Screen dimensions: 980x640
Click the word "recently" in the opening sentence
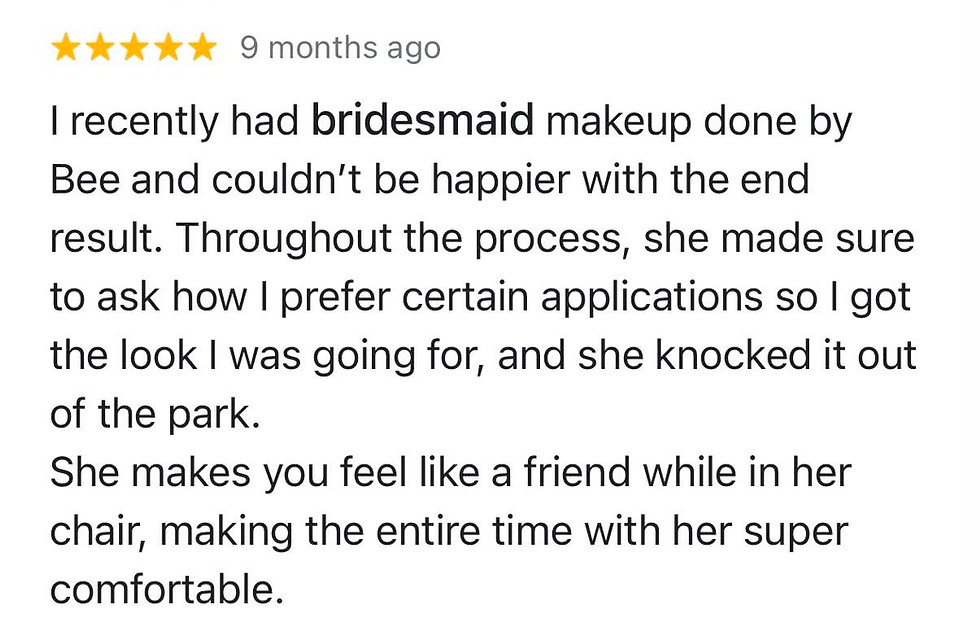[x=144, y=122]
